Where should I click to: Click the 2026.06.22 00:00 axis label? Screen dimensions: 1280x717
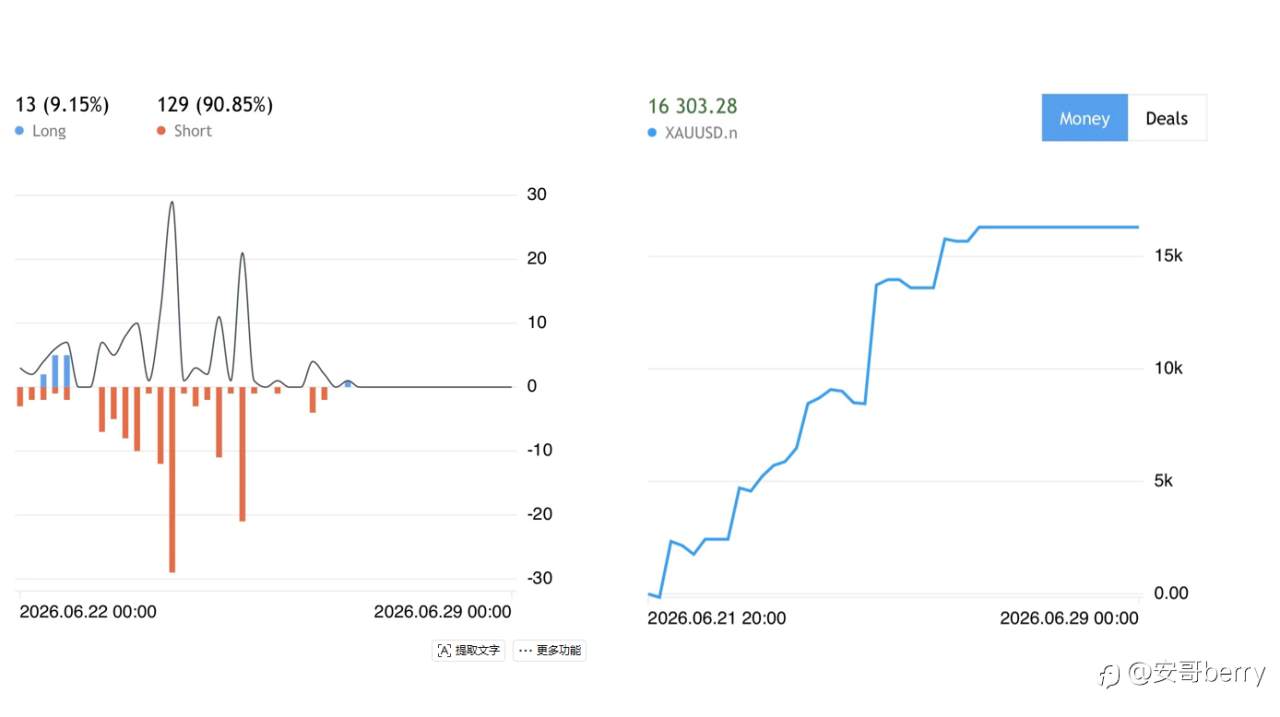[x=88, y=612]
